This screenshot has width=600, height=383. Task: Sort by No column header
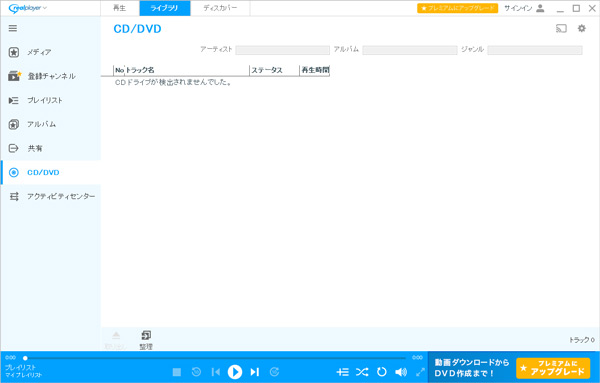tap(119, 70)
